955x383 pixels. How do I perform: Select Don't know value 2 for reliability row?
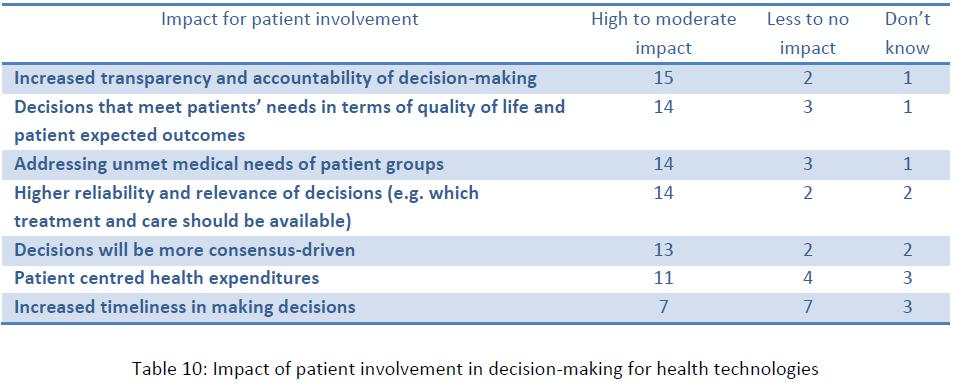click(907, 193)
